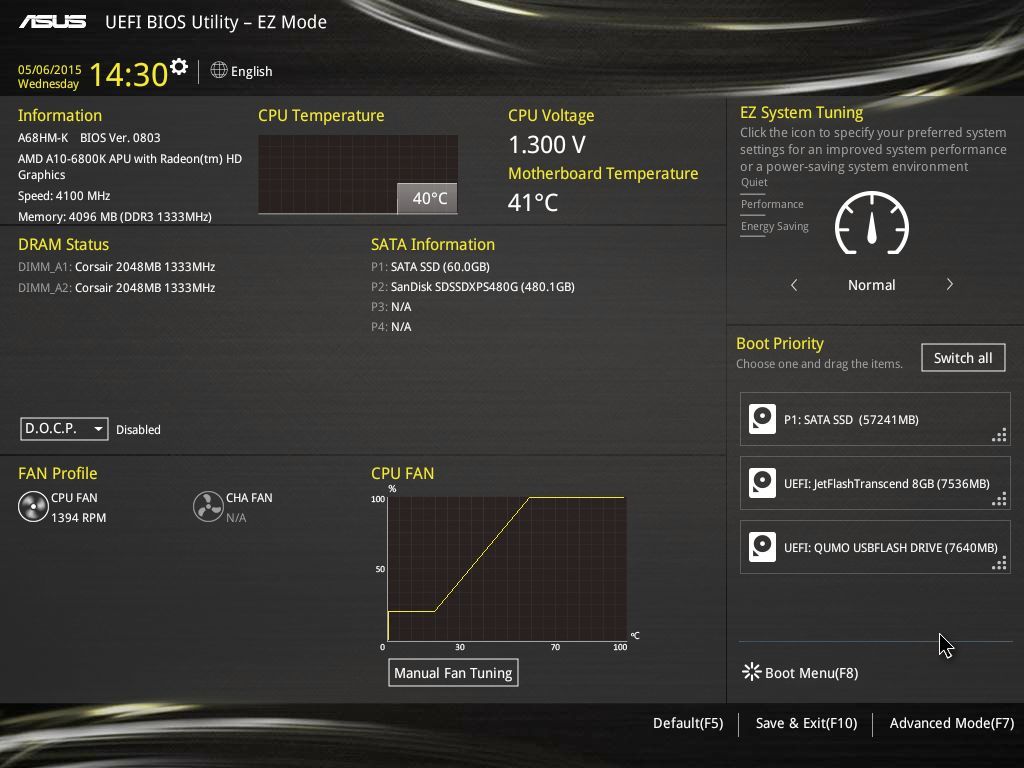This screenshot has height=768, width=1024.
Task: Switch to next tuning mode with right arrow
Action: [950, 285]
